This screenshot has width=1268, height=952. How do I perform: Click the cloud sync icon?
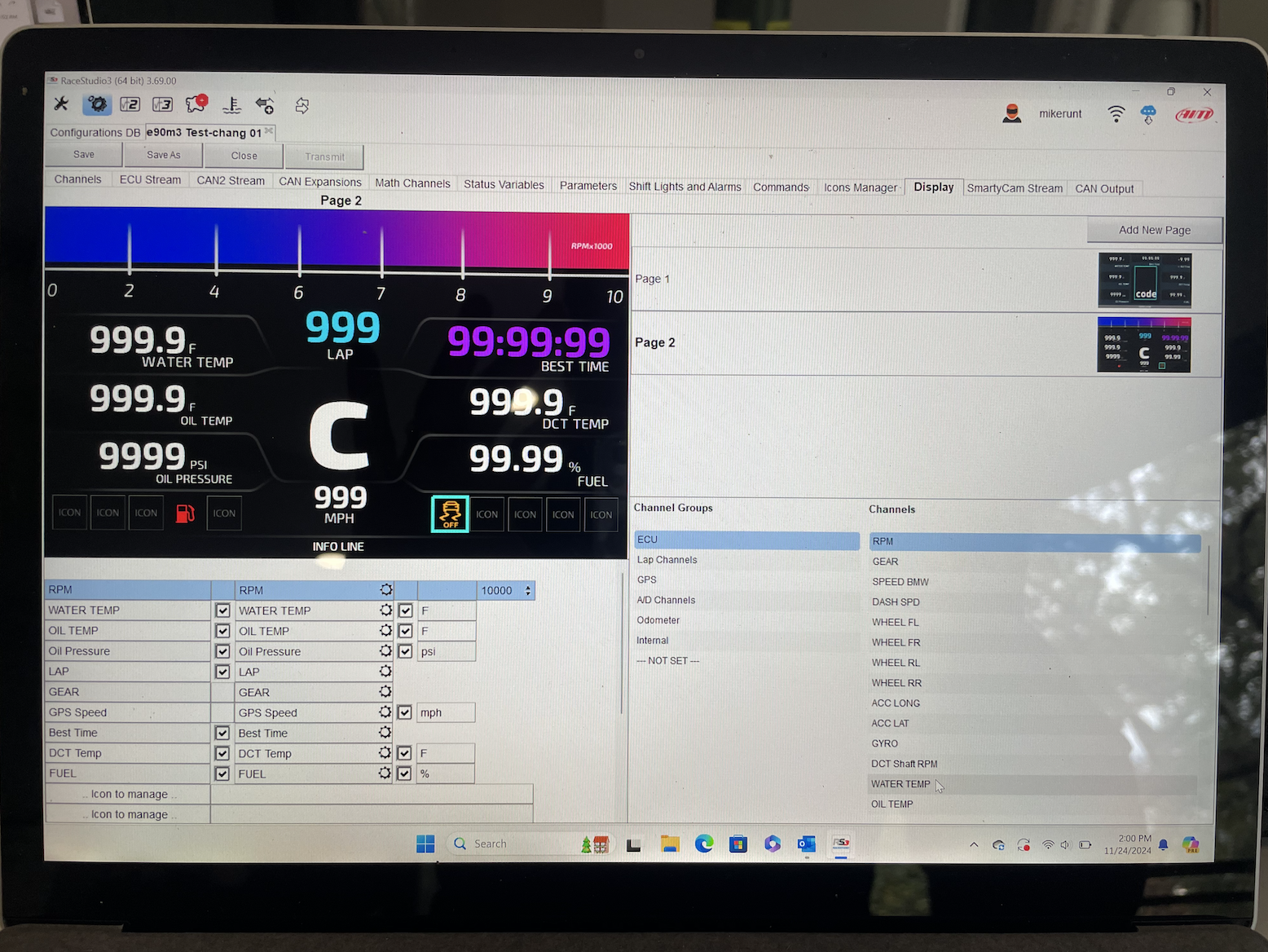1148,114
